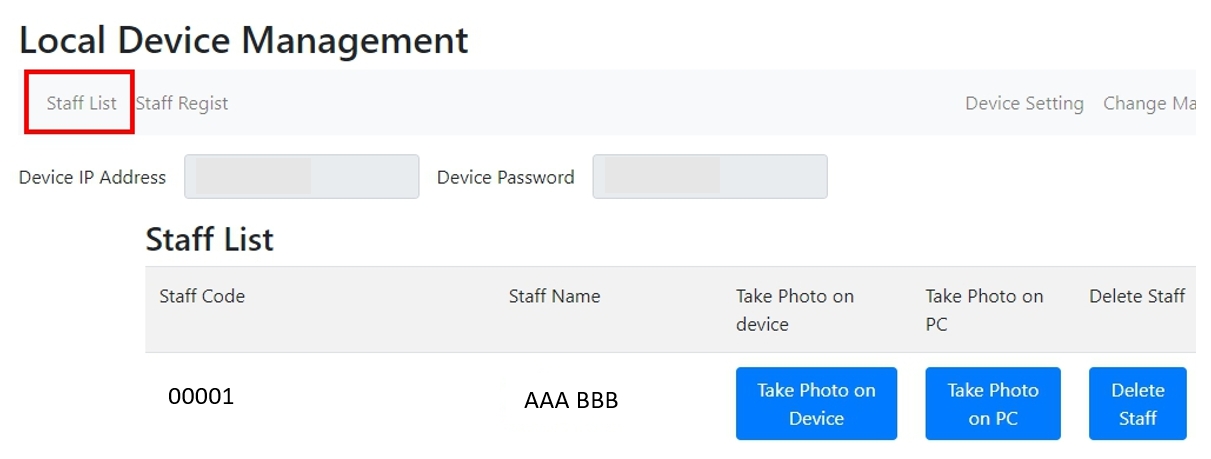Open the Staff List navigation tab

[81, 103]
